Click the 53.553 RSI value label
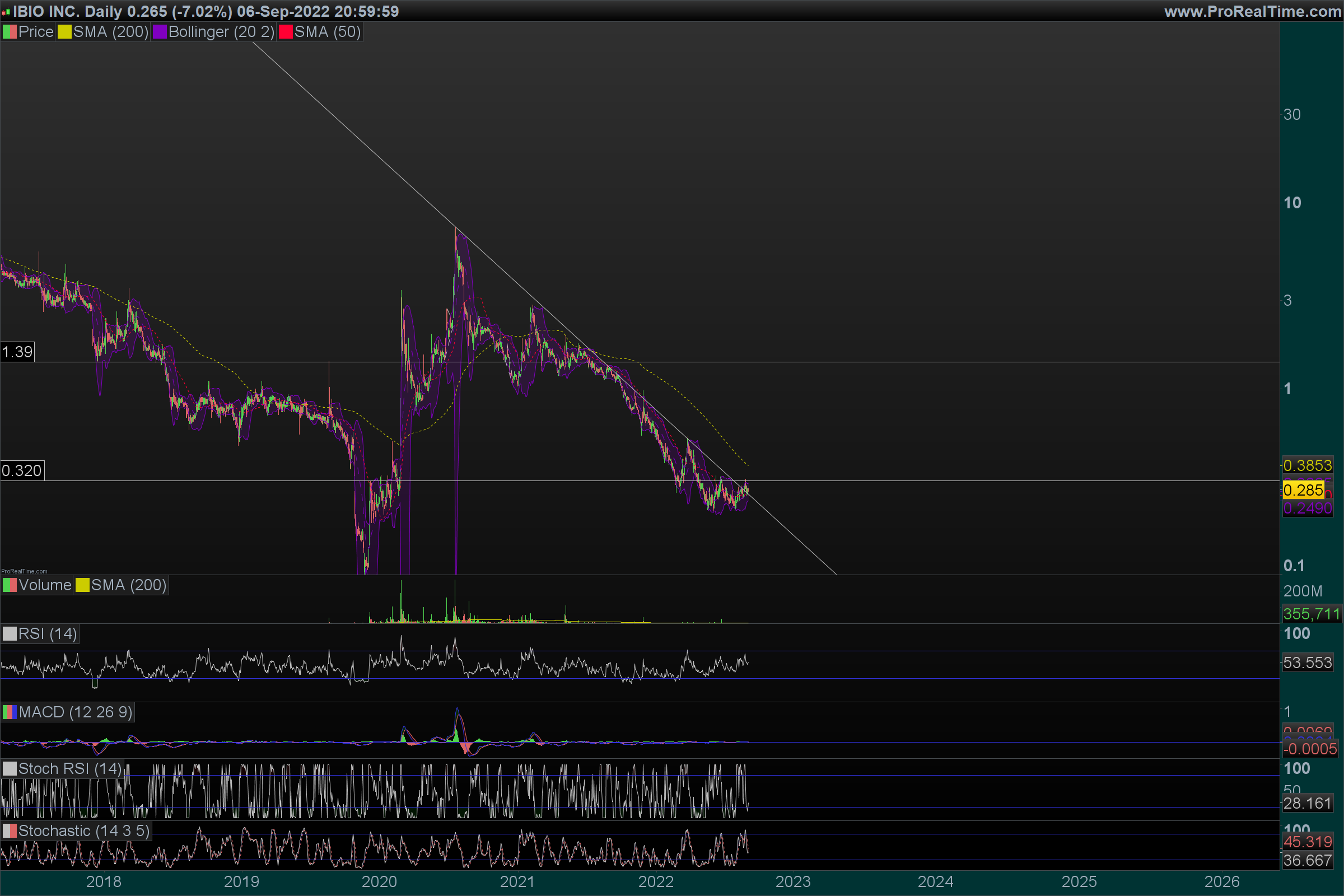 pos(1308,663)
